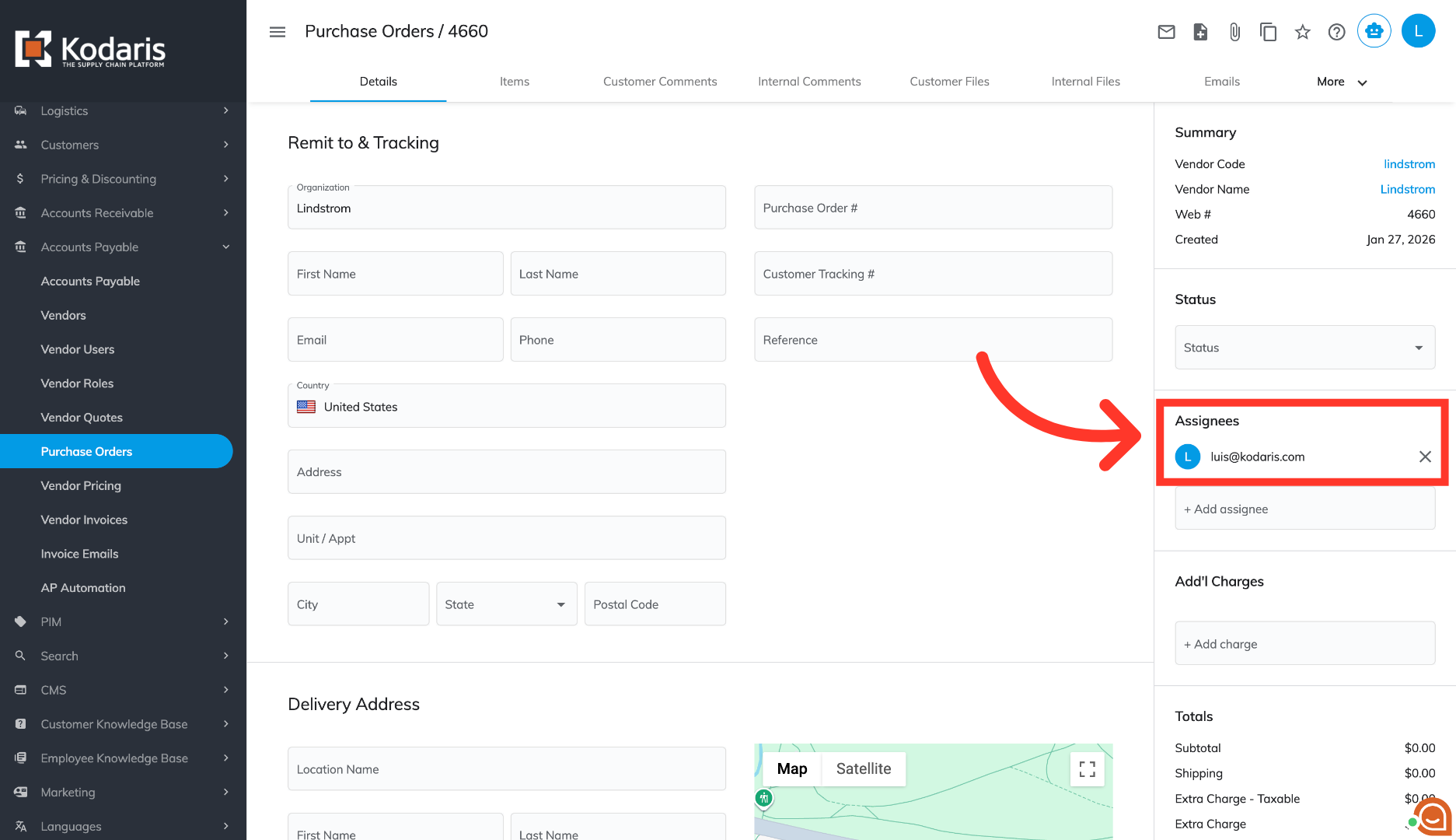Click the map location pin marker
1456x840 pixels.
(x=764, y=798)
